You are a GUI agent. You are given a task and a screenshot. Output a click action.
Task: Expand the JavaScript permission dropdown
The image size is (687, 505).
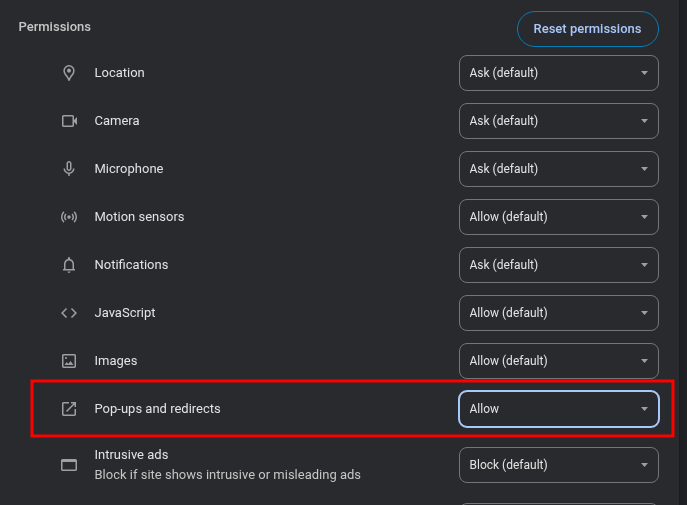click(558, 313)
